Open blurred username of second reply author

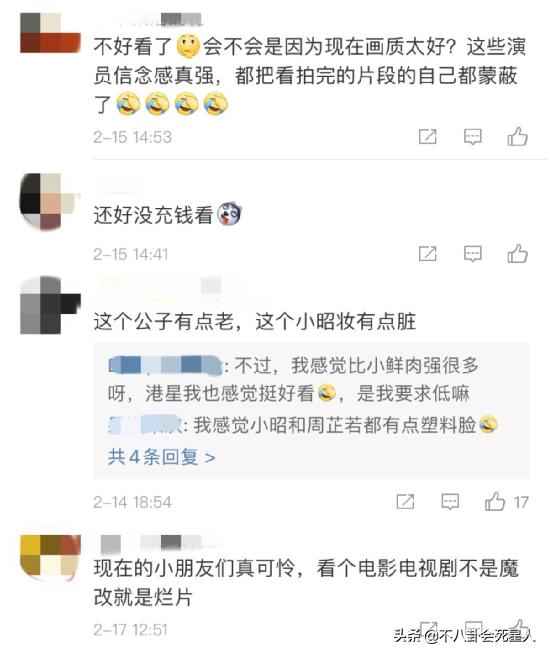[144, 424]
